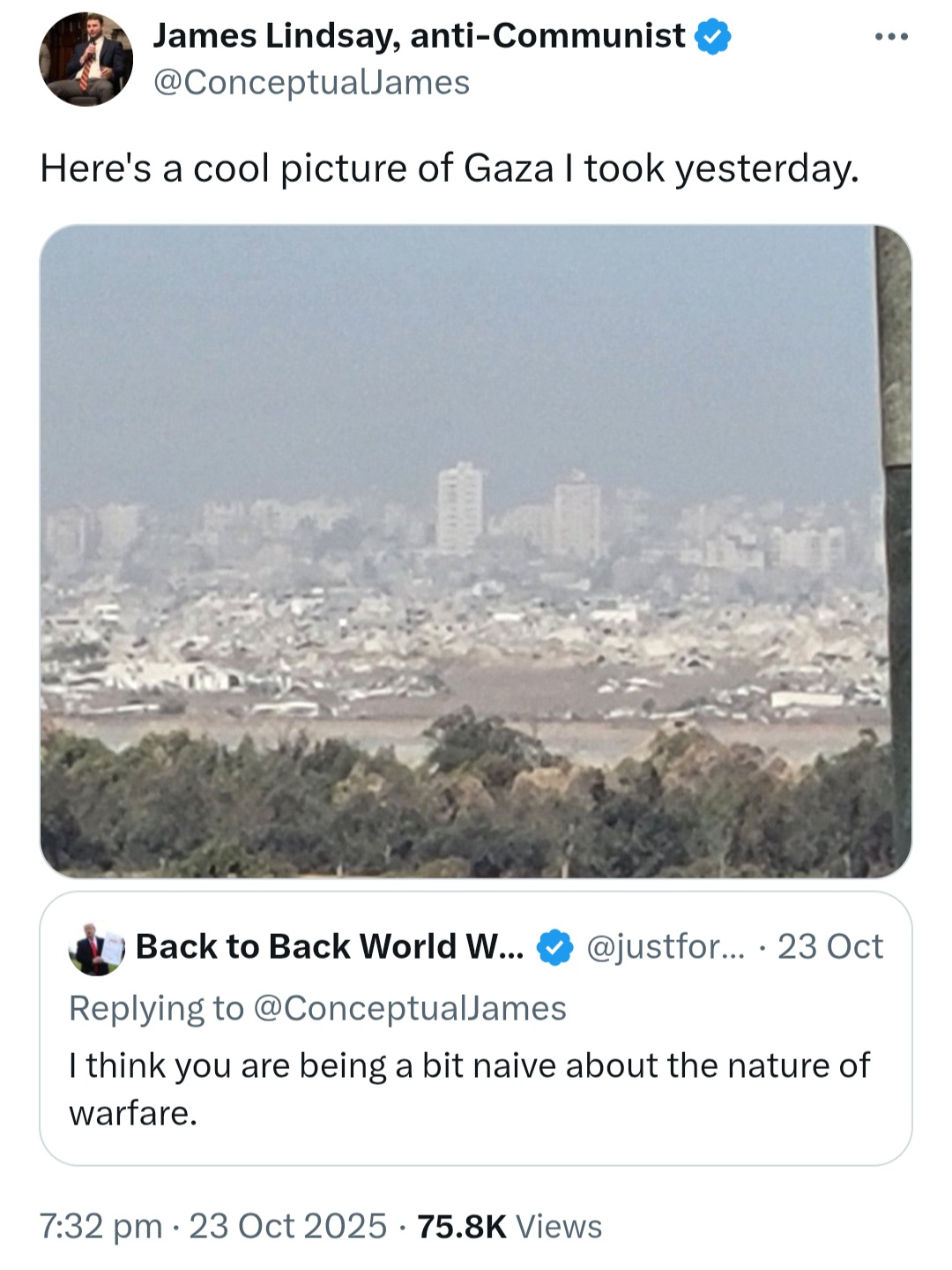Open the Back to Back World W... name
952x1270 pixels.
(330, 947)
